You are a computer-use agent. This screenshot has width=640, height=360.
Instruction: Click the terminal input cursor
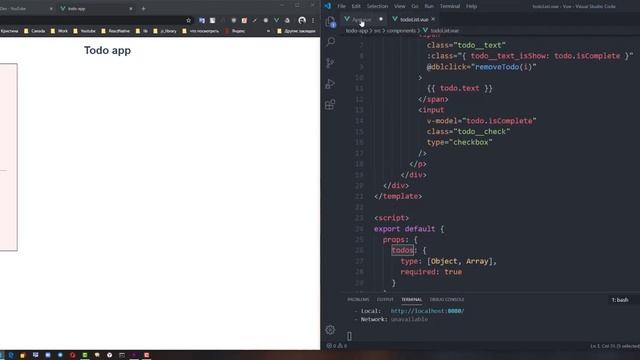pos(349,336)
